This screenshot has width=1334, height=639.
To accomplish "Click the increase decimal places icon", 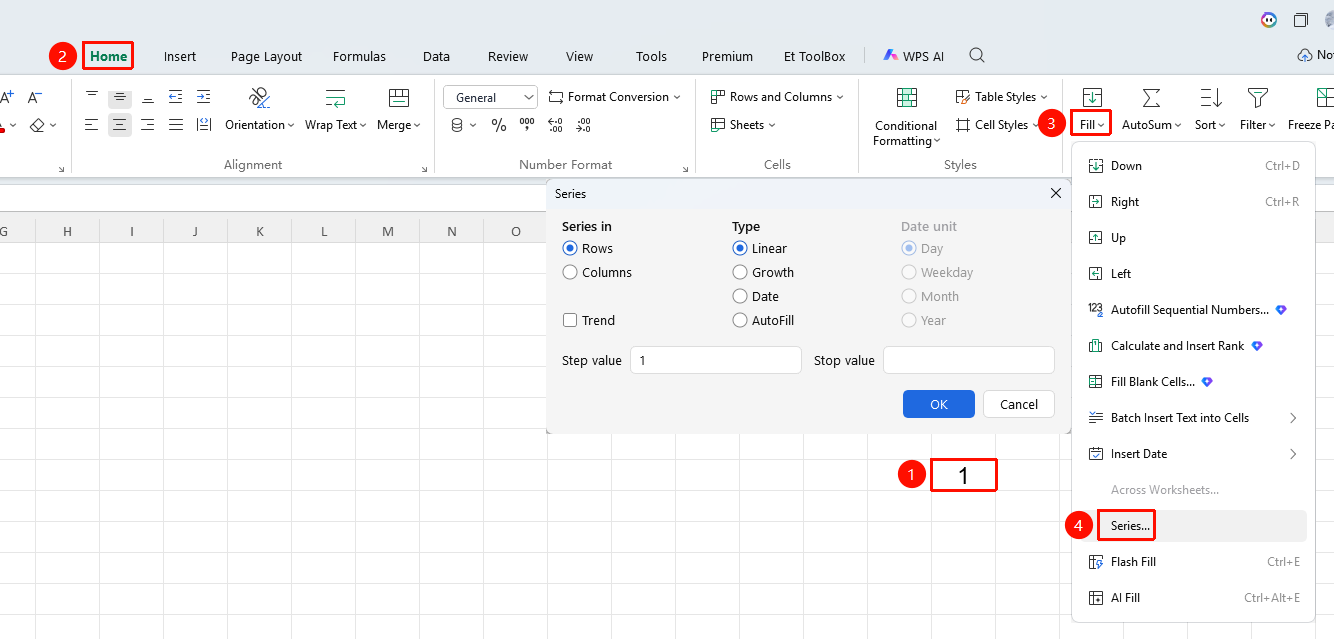I will click(x=555, y=125).
